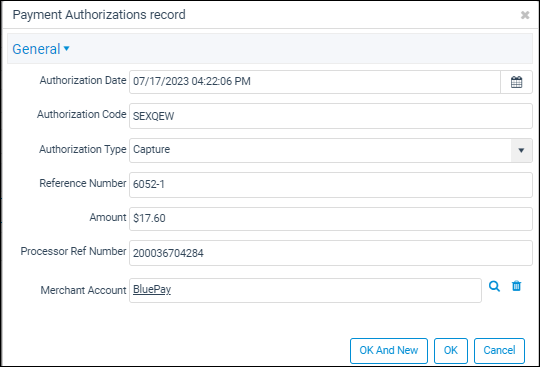Click the Payment Authorizations record title
Viewport: 540px width, 367px height.
pyautogui.click(x=99, y=15)
